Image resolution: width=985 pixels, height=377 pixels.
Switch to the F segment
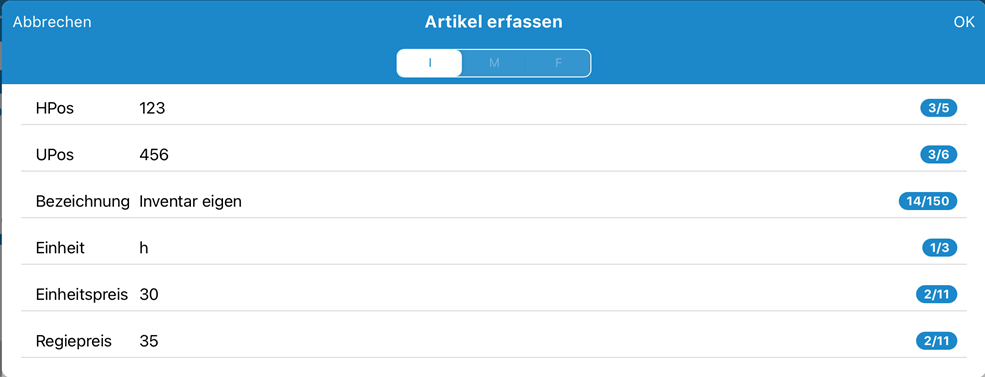tap(558, 63)
